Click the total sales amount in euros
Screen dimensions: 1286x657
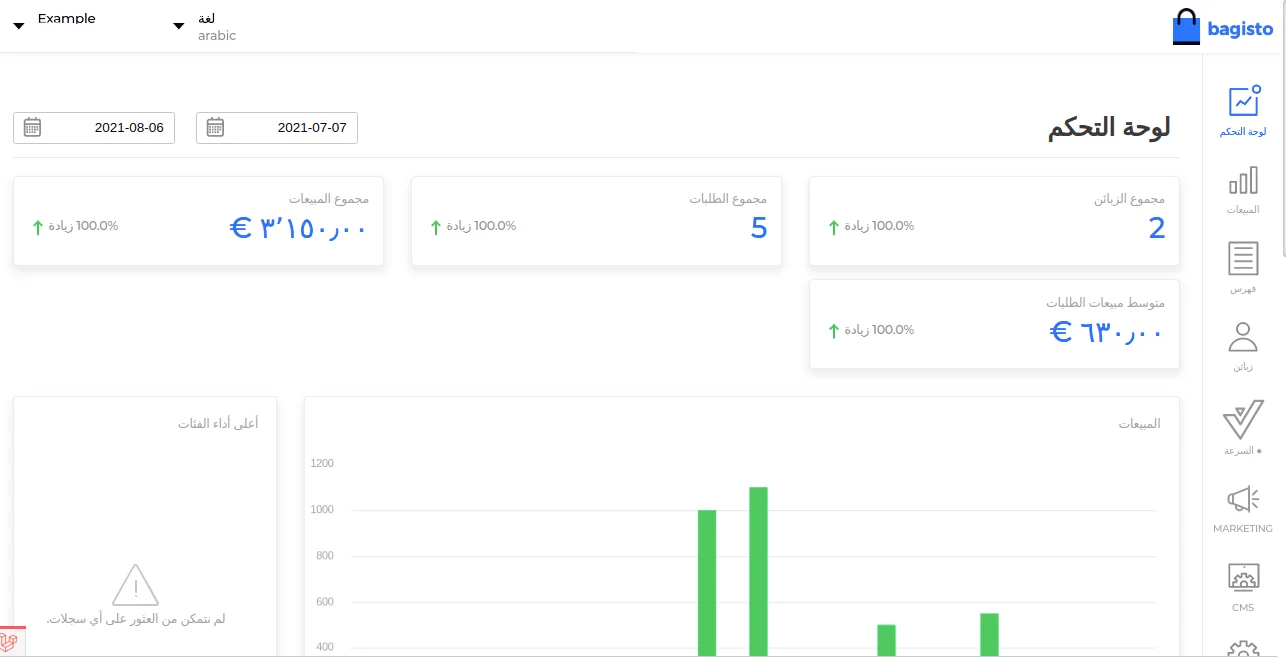pyautogui.click(x=299, y=229)
